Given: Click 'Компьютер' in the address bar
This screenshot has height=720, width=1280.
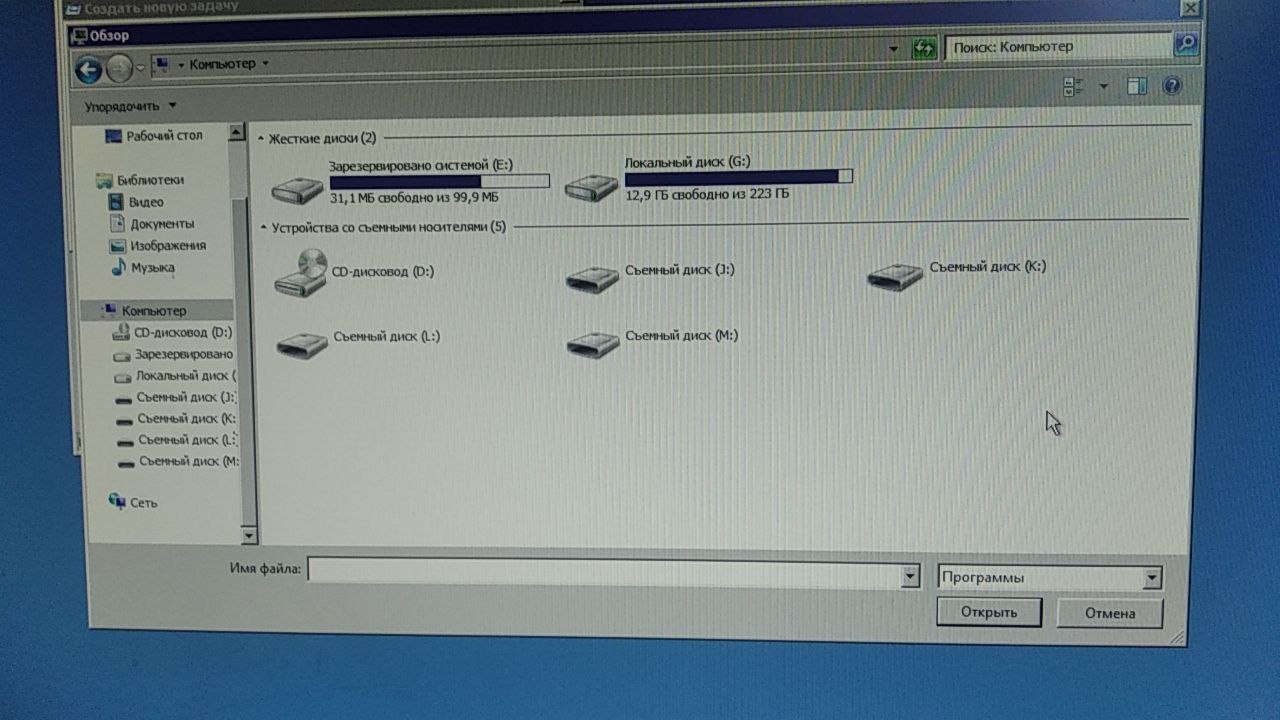Looking at the screenshot, I should [222, 64].
